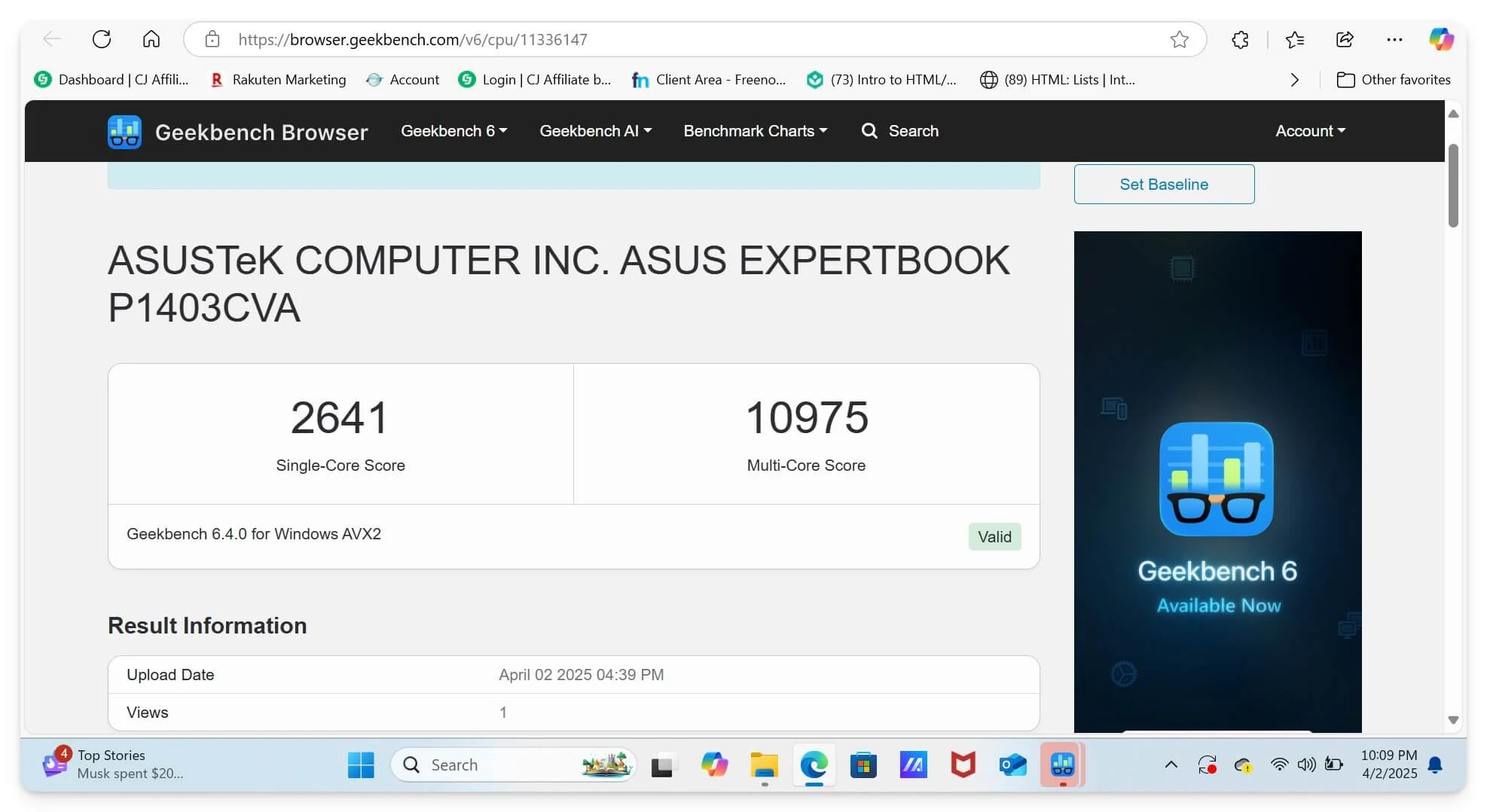This screenshot has height=812, width=1487.
Task: Select the 10975 Multi-Core Score value
Action: click(x=806, y=417)
